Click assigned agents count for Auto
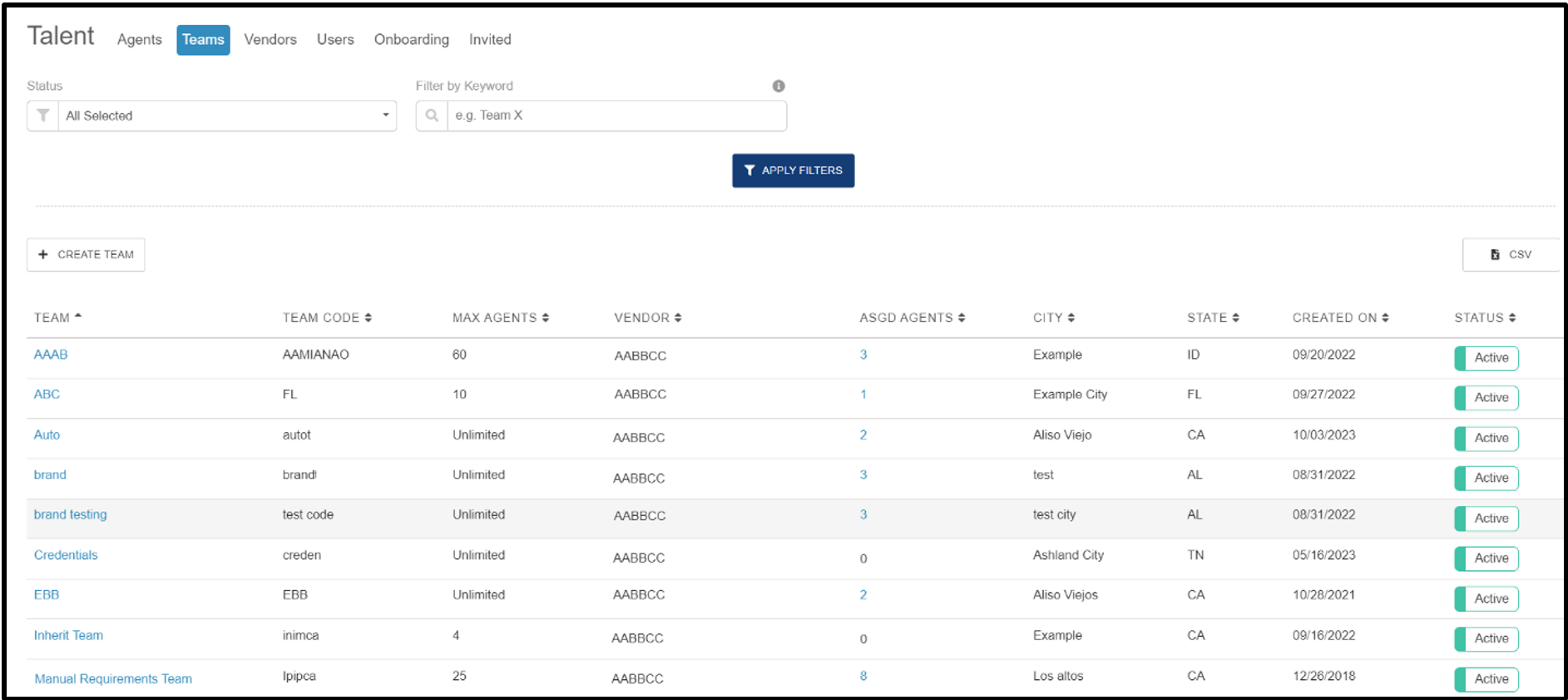This screenshot has width=1568, height=700. click(863, 434)
